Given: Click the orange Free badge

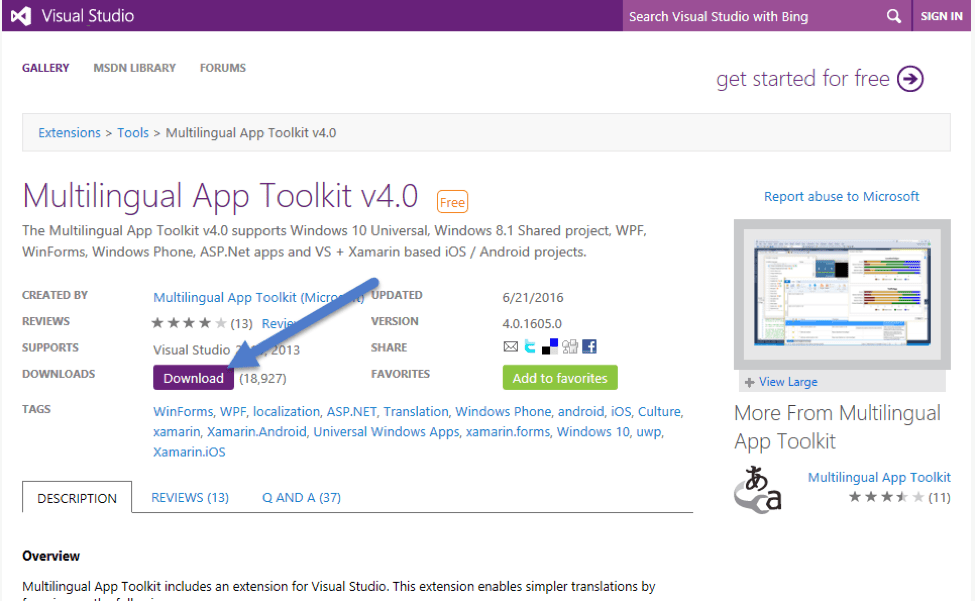Looking at the screenshot, I should pos(452,202).
